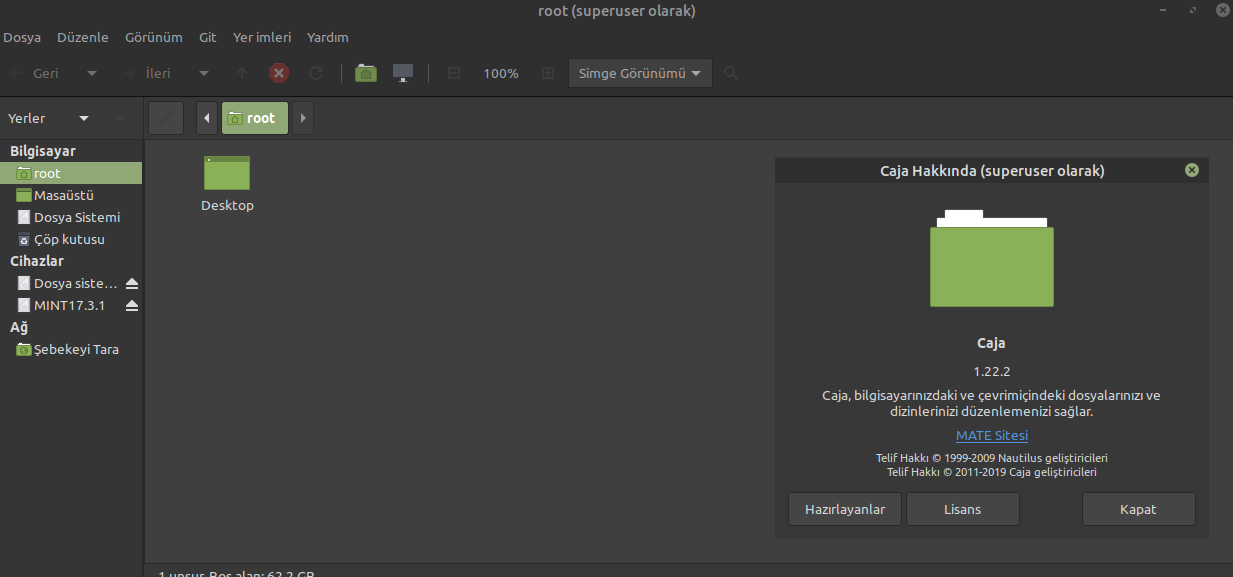Click the Cihazlar section header
This screenshot has height=577, width=1233.
point(37,261)
